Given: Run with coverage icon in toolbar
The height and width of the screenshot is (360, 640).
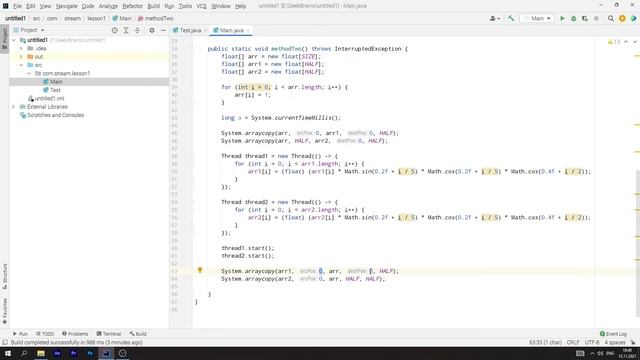Looking at the screenshot, I should click(585, 18).
